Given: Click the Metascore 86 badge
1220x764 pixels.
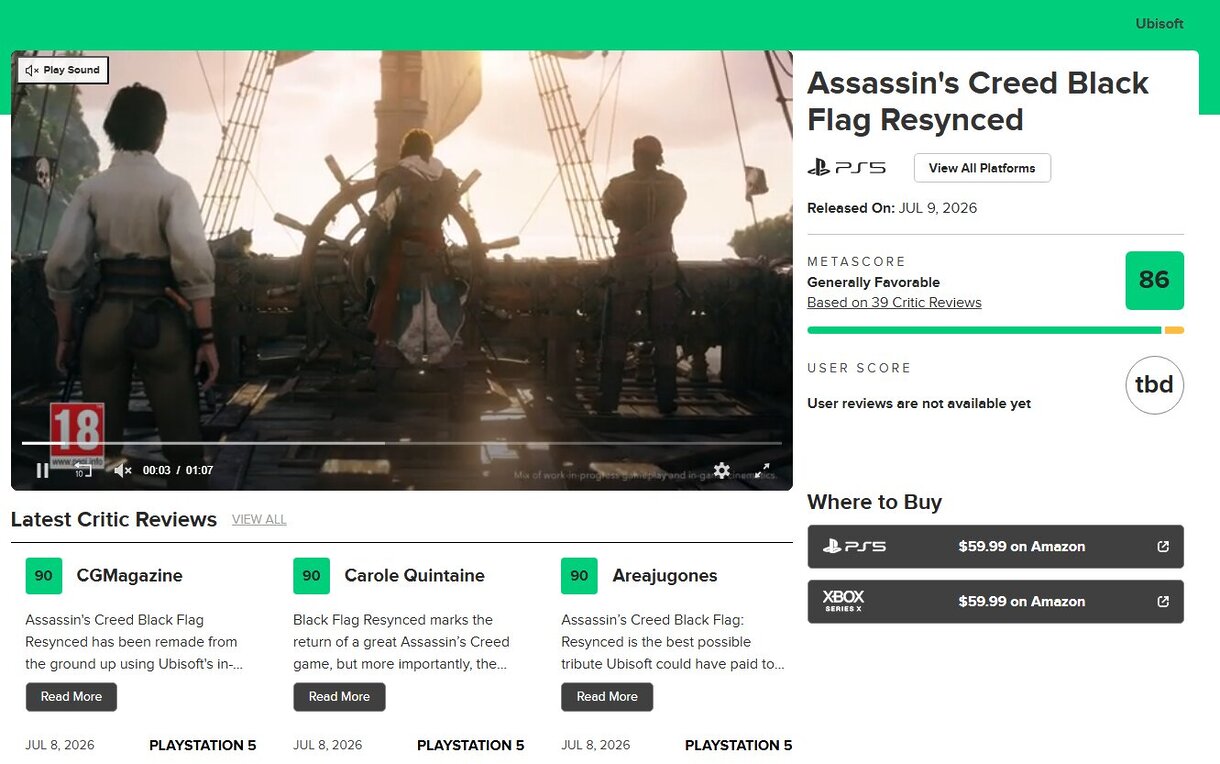Looking at the screenshot, I should 1154,280.
